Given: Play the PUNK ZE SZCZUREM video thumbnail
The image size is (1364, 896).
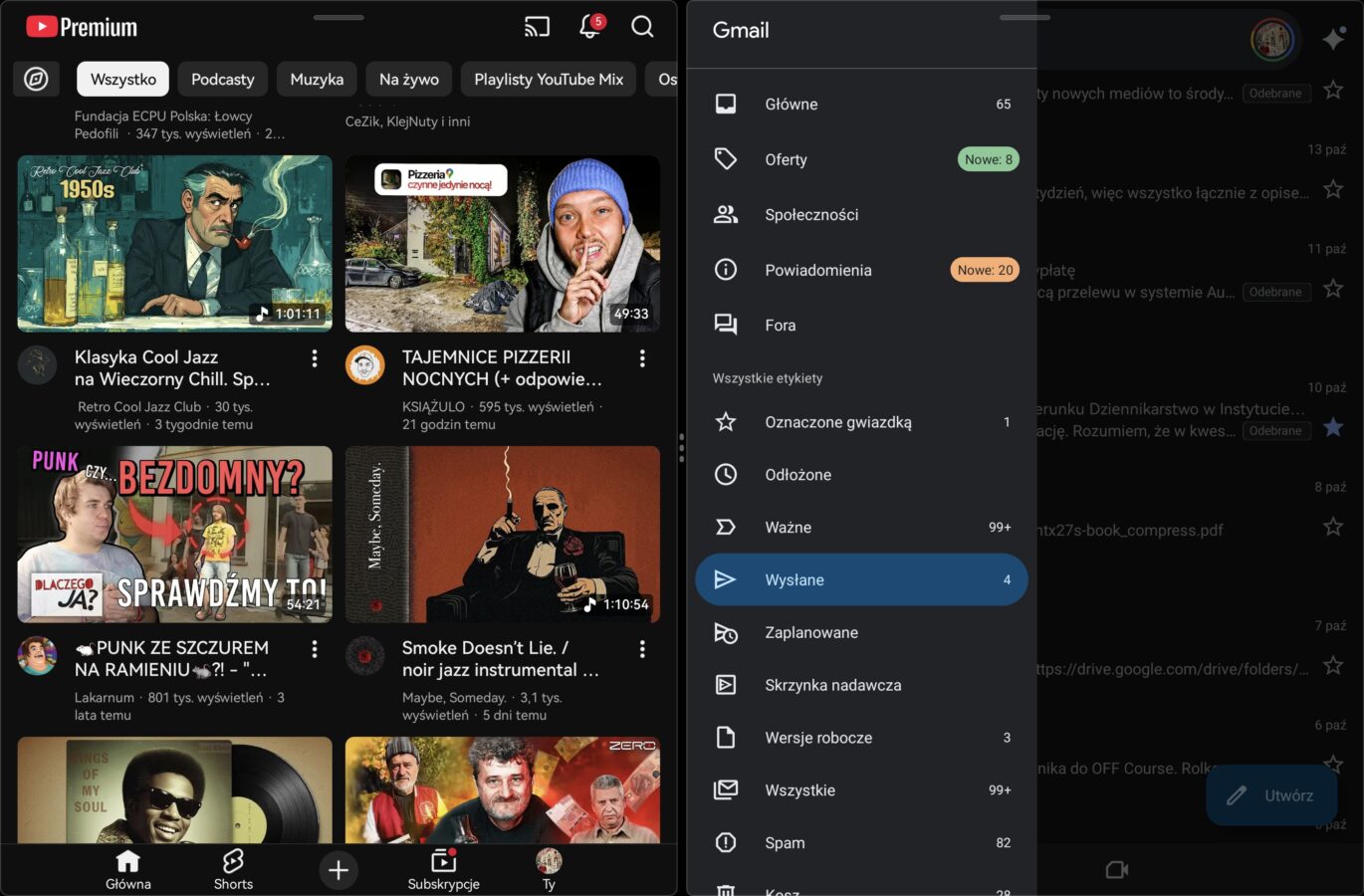Looking at the screenshot, I should (x=175, y=535).
